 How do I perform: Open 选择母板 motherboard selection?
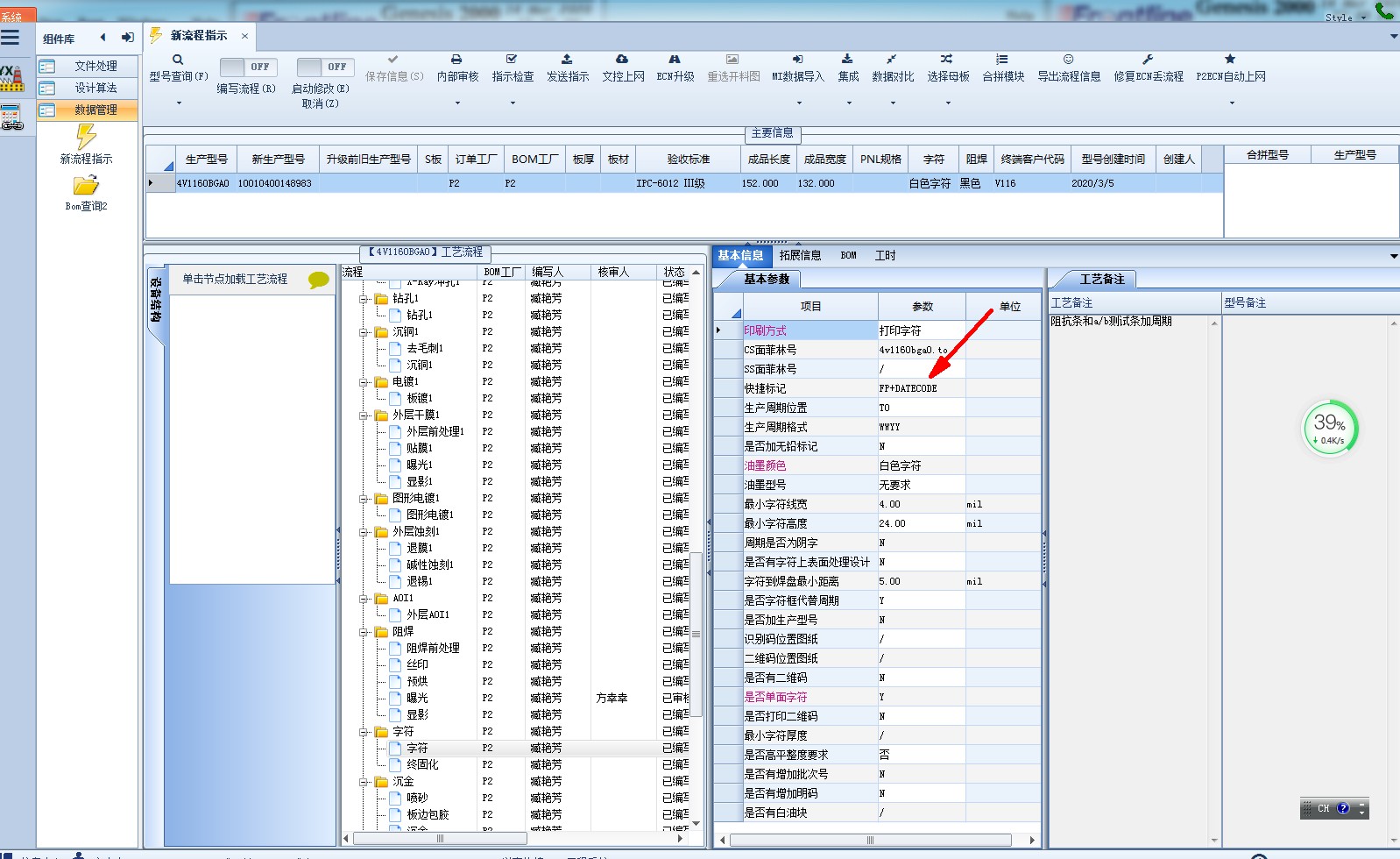[948, 68]
